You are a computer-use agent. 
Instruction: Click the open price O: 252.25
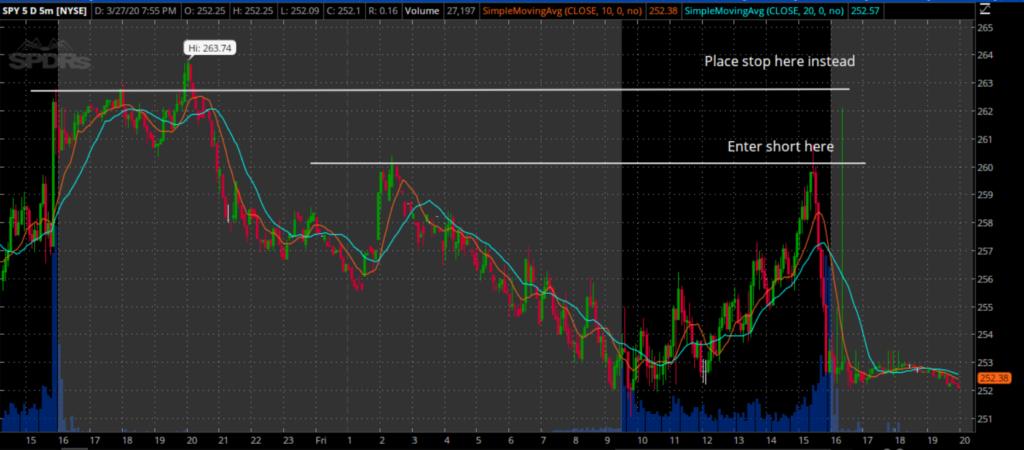click(x=204, y=10)
